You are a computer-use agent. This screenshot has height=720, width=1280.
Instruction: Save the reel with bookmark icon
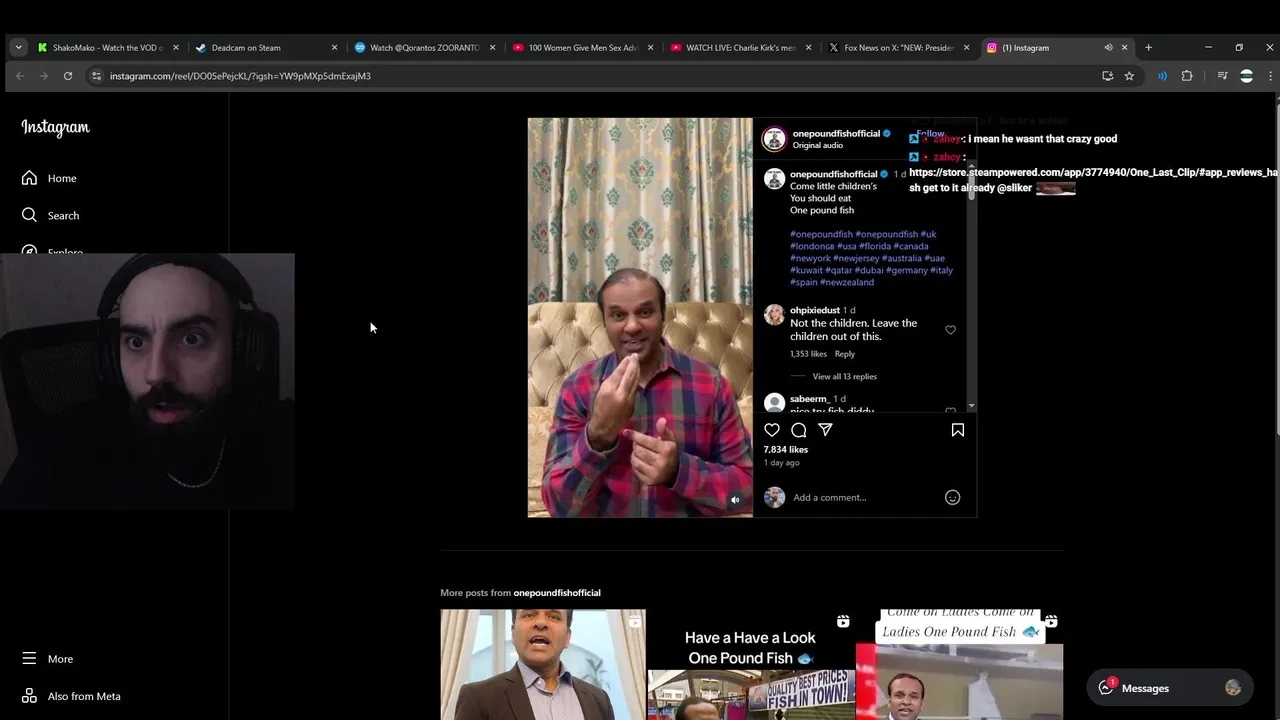(957, 430)
